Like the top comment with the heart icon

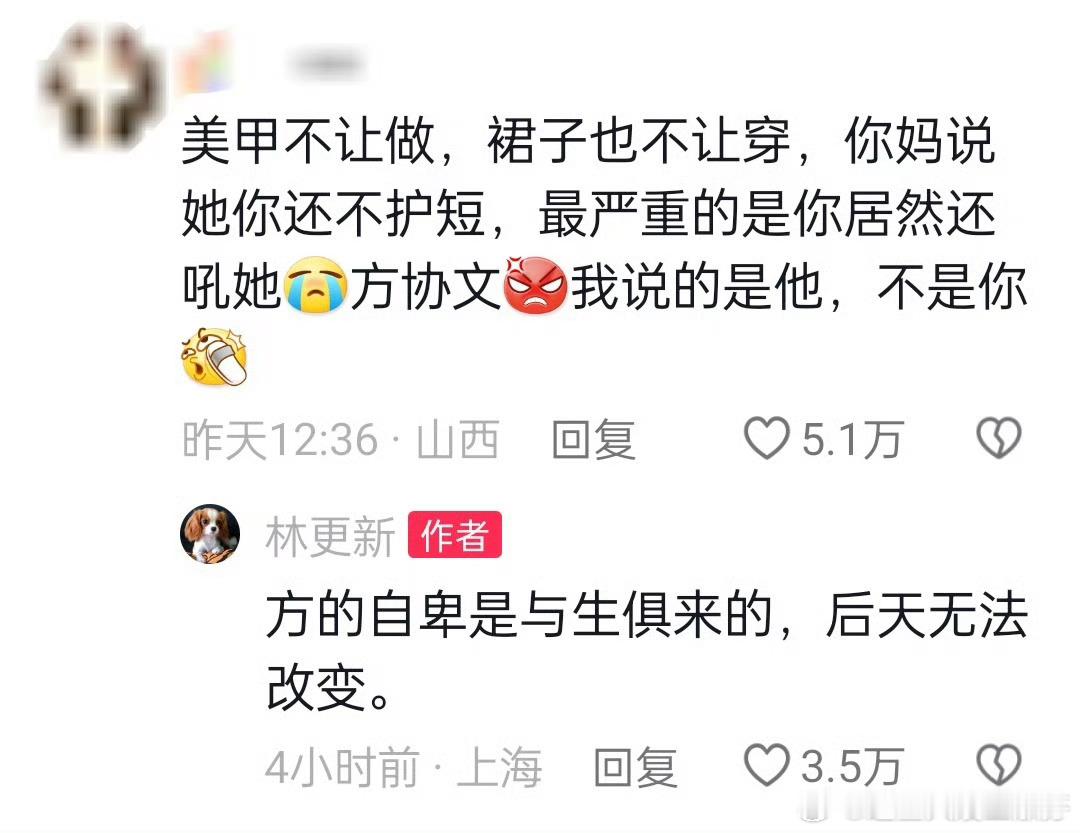click(x=767, y=438)
